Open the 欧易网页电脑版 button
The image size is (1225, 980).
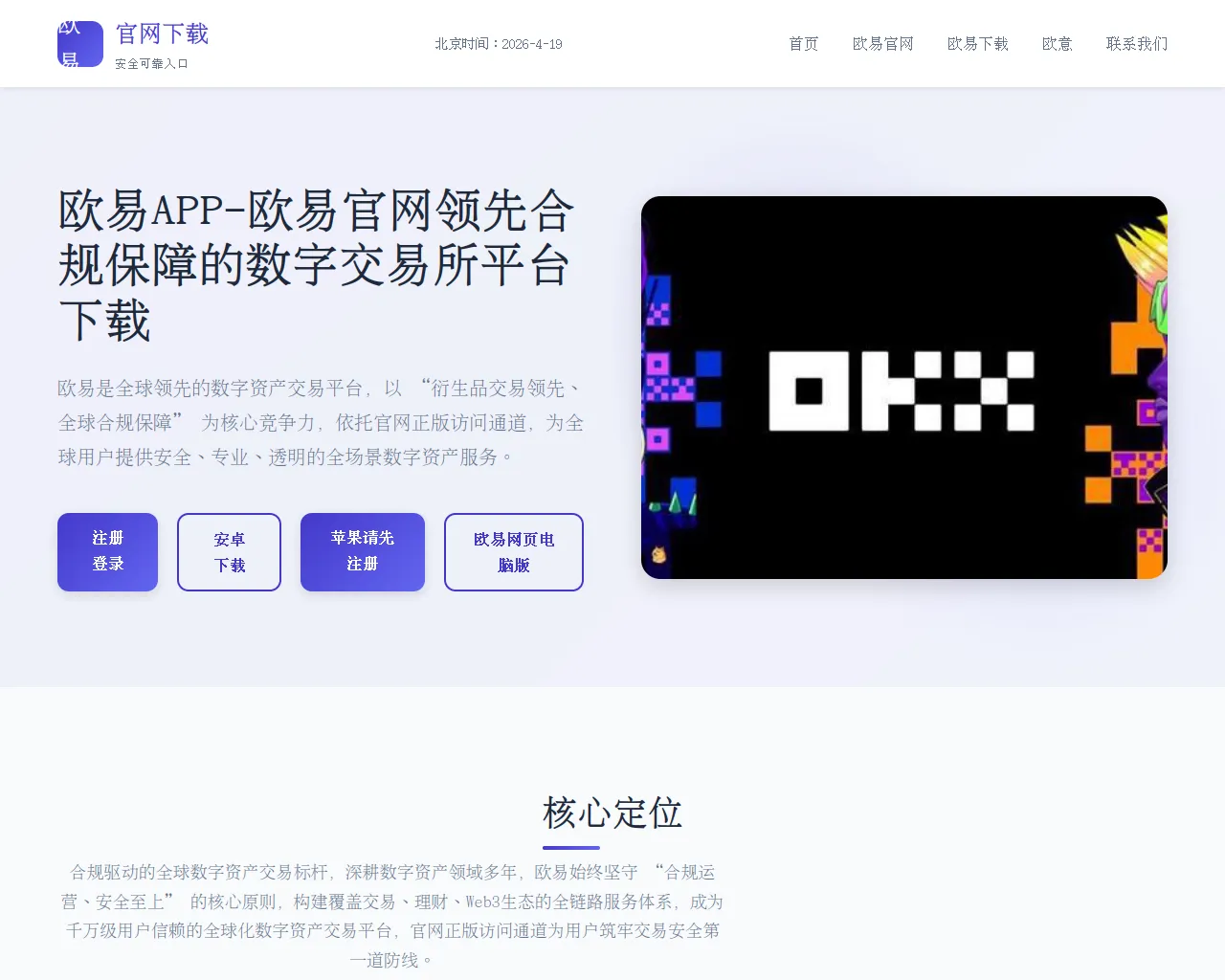[514, 552]
